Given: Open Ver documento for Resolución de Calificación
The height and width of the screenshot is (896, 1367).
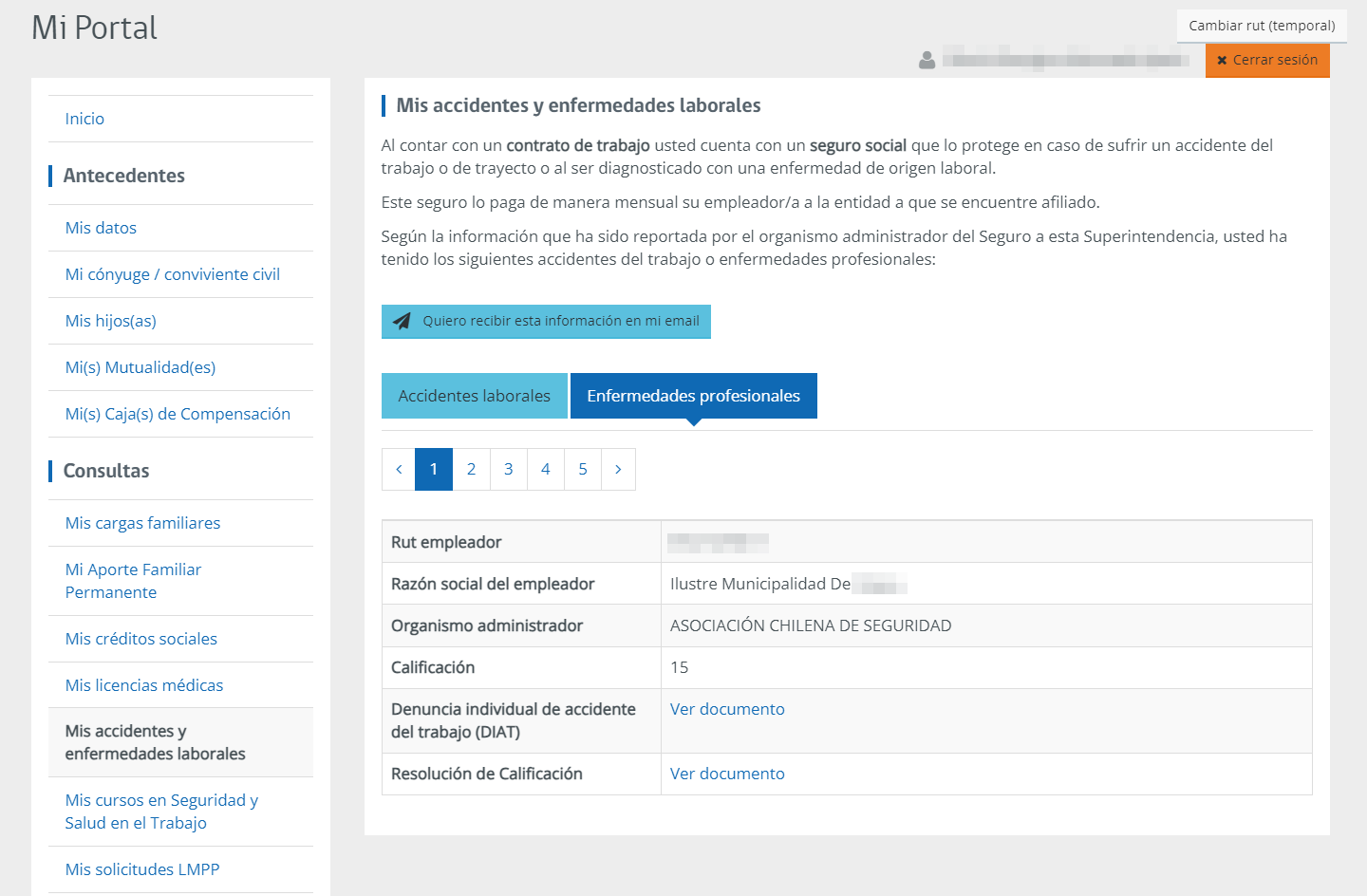Looking at the screenshot, I should coord(727,774).
